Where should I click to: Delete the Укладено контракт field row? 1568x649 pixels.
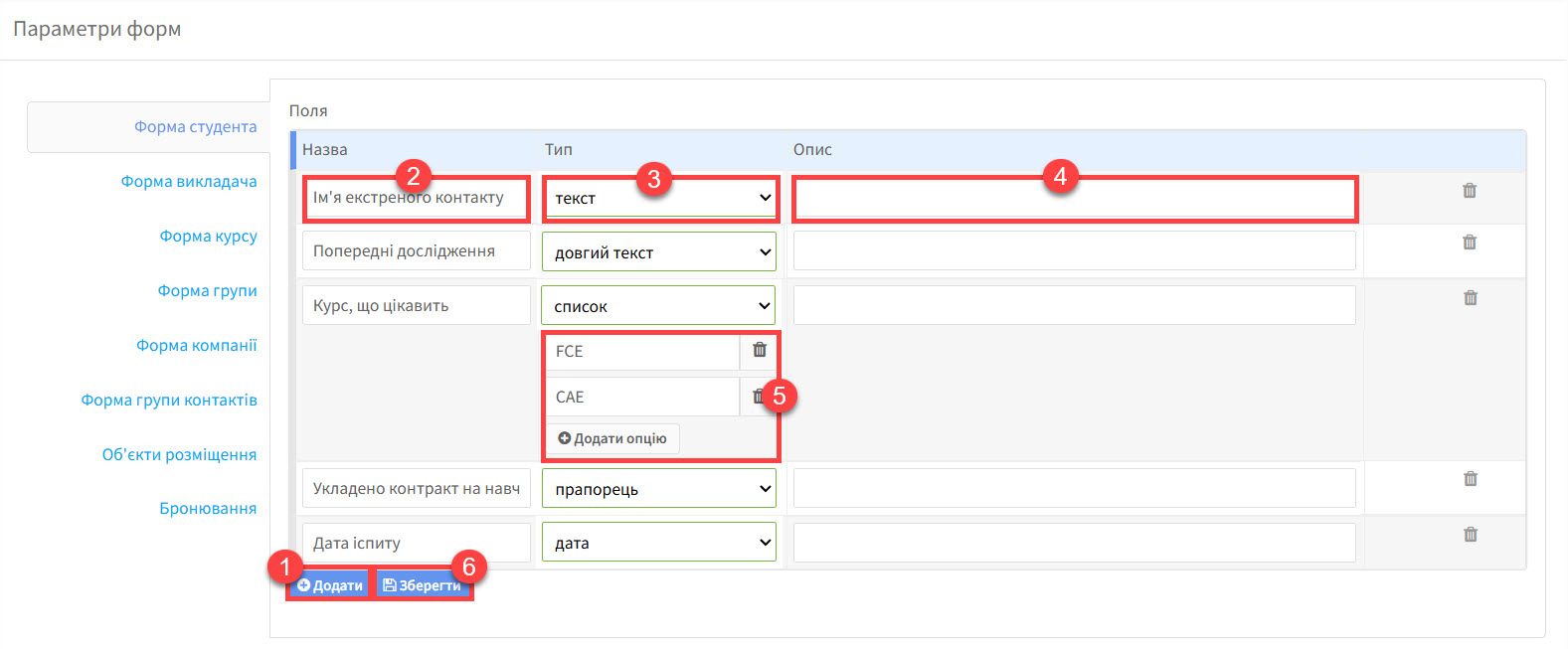1470,479
